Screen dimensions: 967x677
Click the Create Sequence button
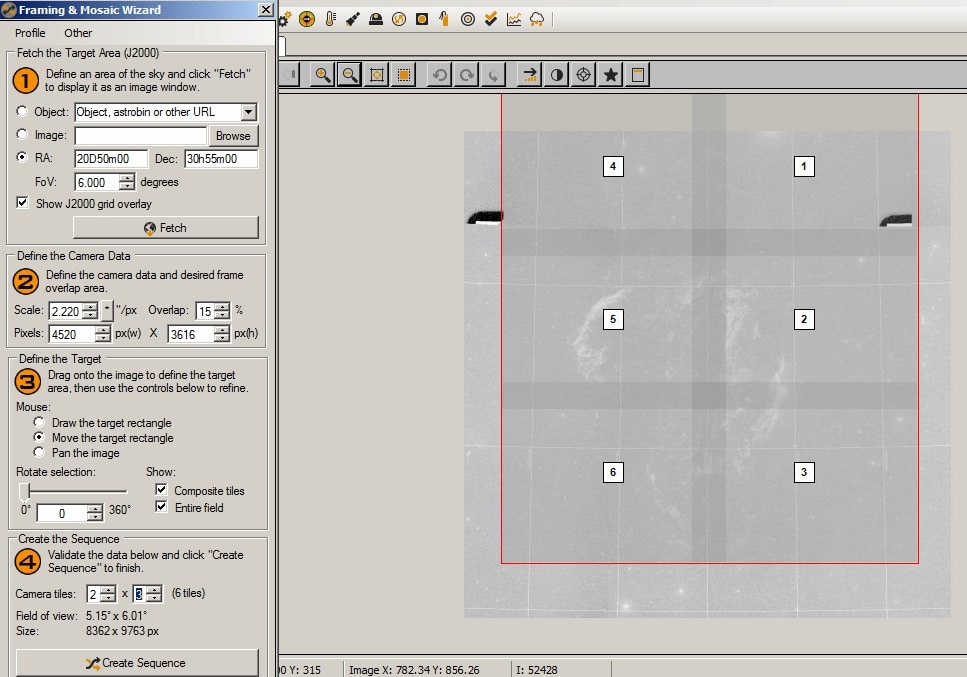(x=137, y=663)
